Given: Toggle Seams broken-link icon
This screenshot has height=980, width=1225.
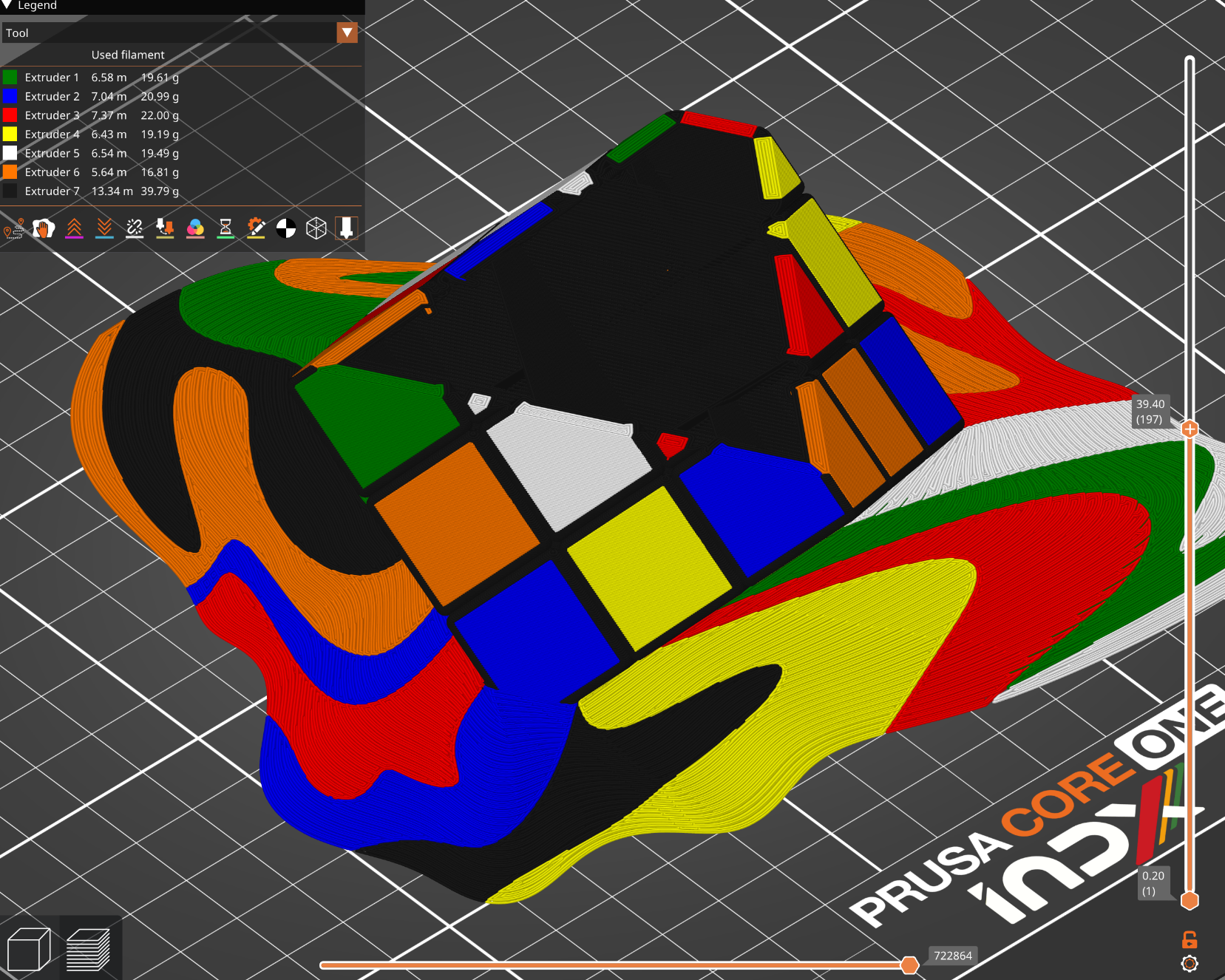Looking at the screenshot, I should [135, 228].
